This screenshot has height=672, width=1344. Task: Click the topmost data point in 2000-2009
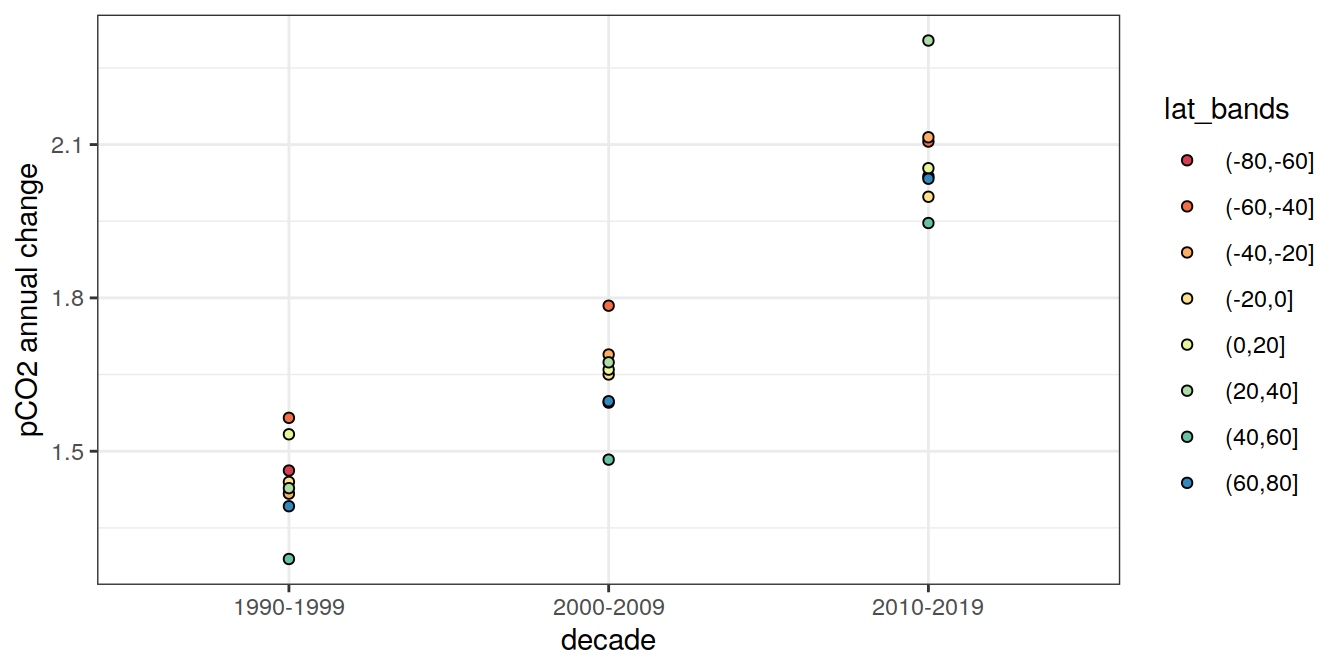pos(608,306)
